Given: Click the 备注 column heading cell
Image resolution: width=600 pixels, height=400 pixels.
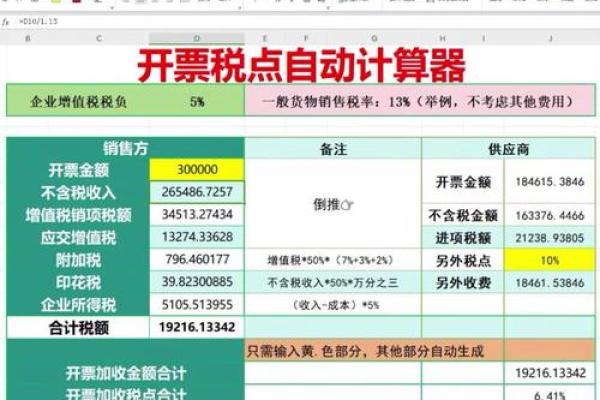Looking at the screenshot, I should (333, 148).
